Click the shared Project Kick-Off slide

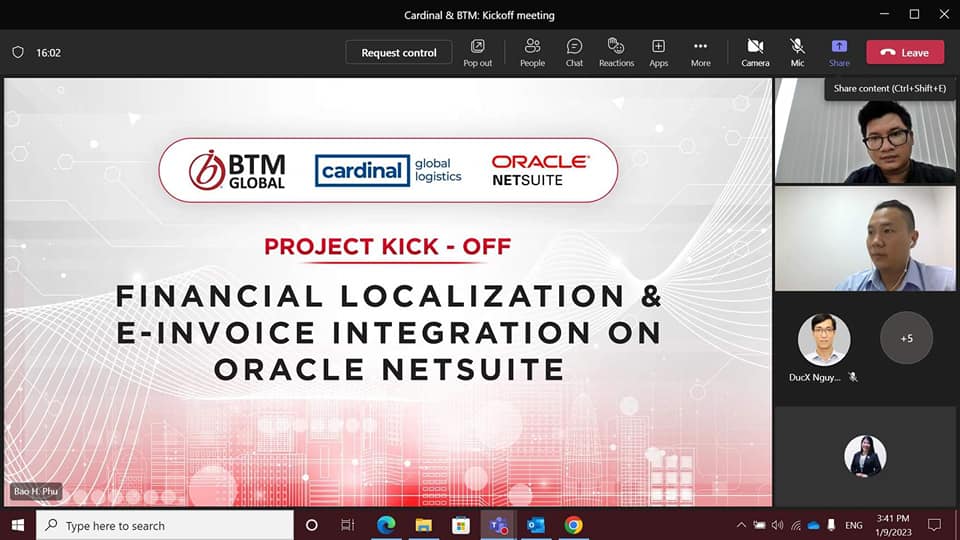click(x=388, y=292)
